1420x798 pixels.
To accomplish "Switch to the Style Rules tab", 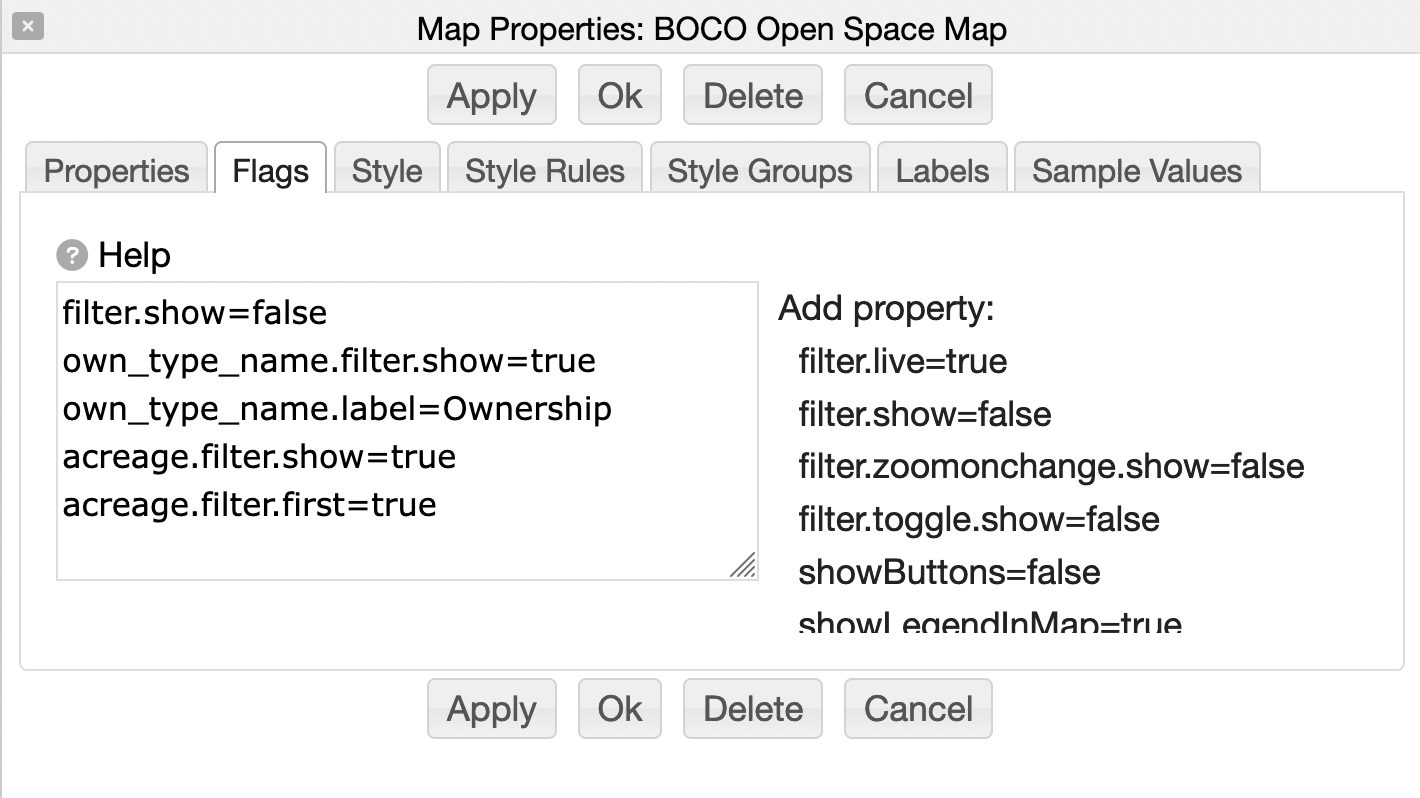I will pos(545,171).
